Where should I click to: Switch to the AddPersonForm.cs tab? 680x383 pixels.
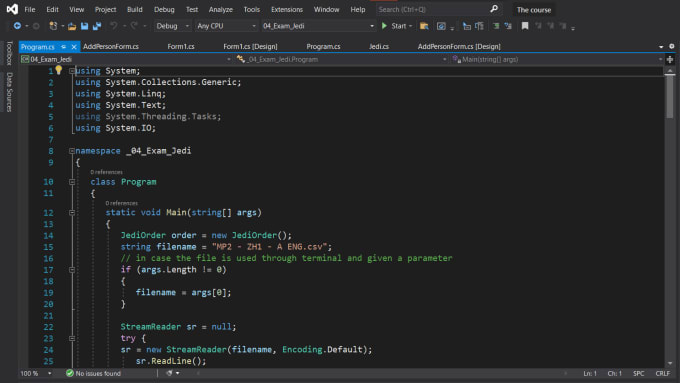tap(111, 46)
